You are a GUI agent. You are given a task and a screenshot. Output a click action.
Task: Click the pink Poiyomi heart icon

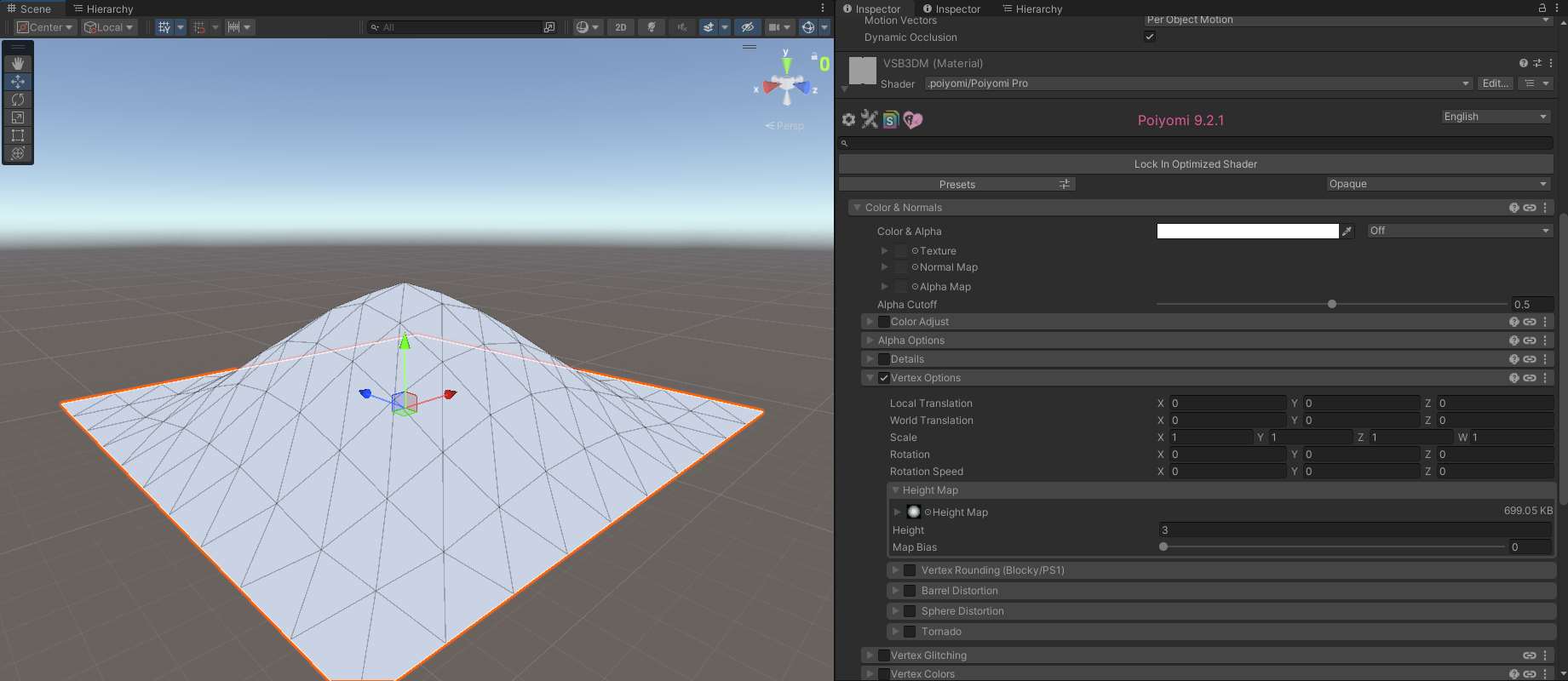[913, 120]
